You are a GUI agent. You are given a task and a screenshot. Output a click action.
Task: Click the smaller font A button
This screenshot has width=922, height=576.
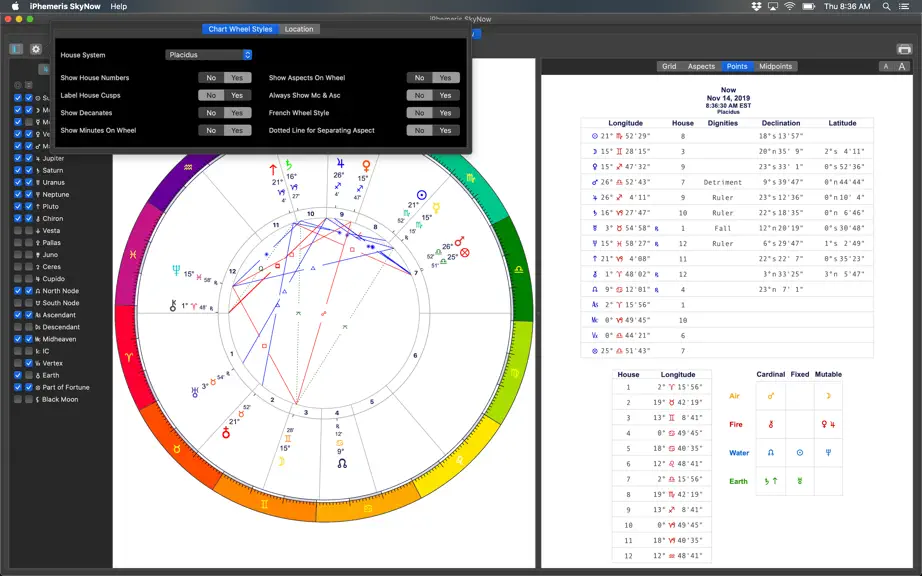tap(886, 66)
